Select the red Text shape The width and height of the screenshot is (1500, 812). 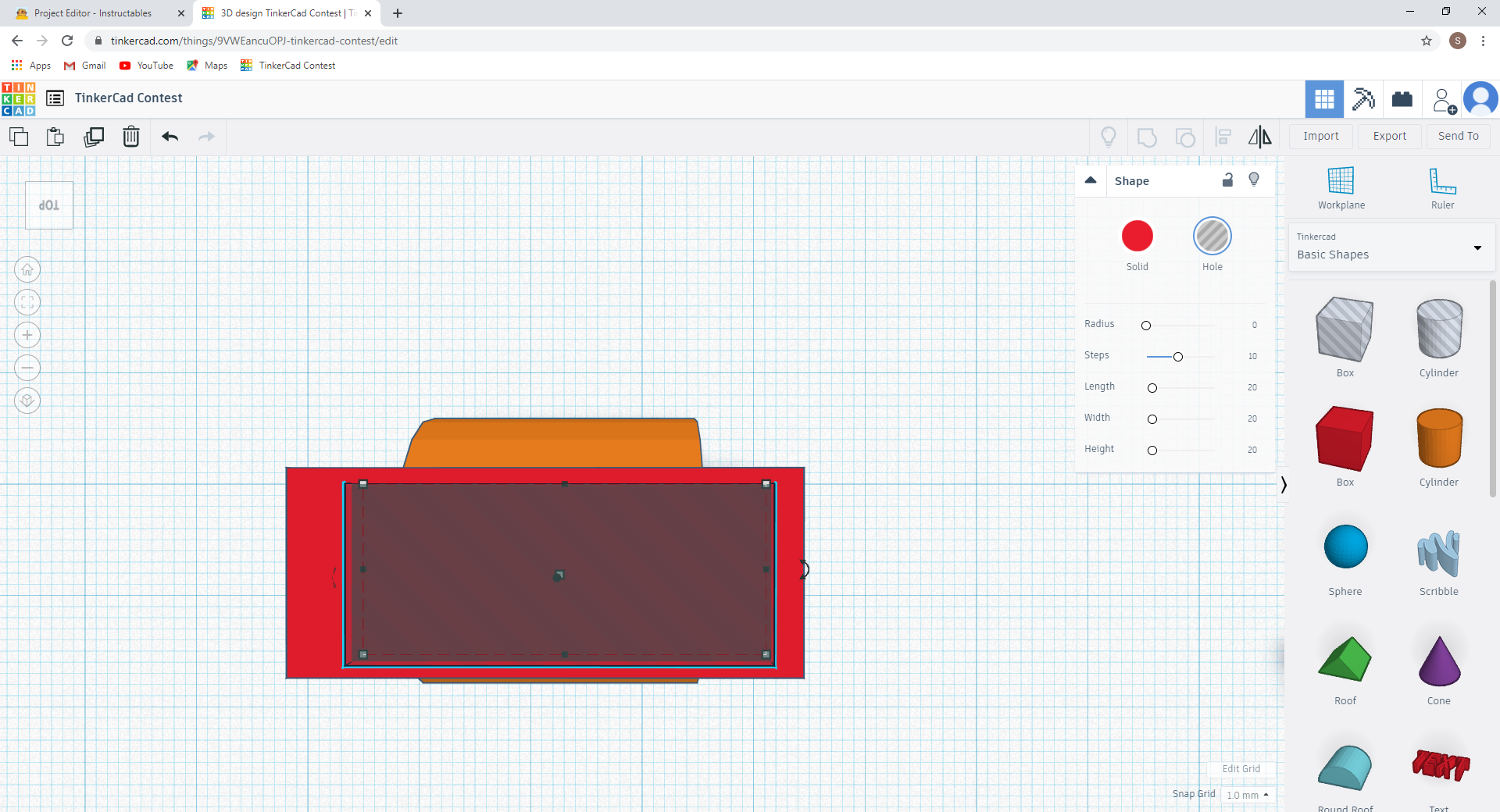pyautogui.click(x=1440, y=764)
